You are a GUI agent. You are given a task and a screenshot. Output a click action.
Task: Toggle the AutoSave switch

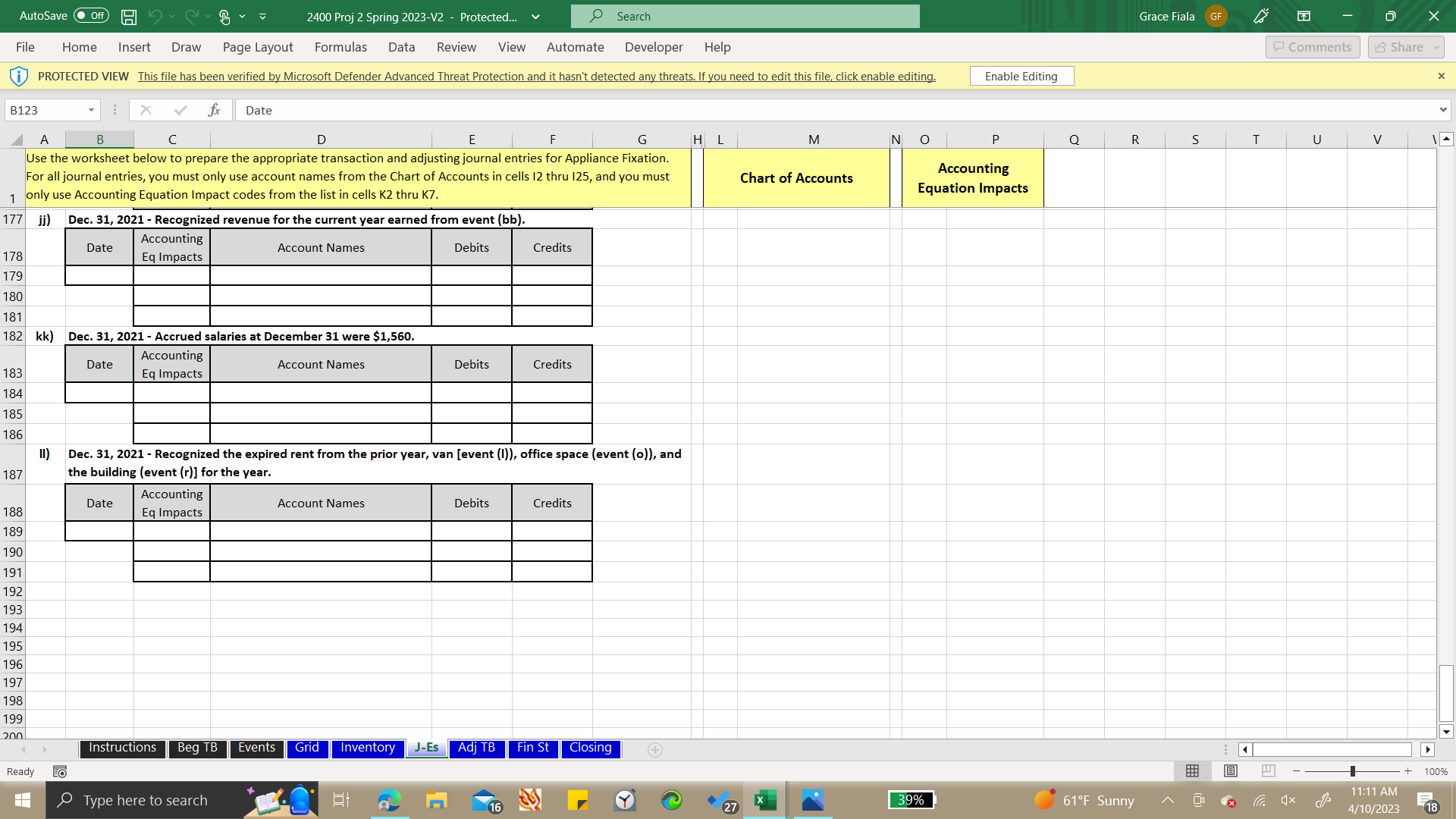point(91,16)
